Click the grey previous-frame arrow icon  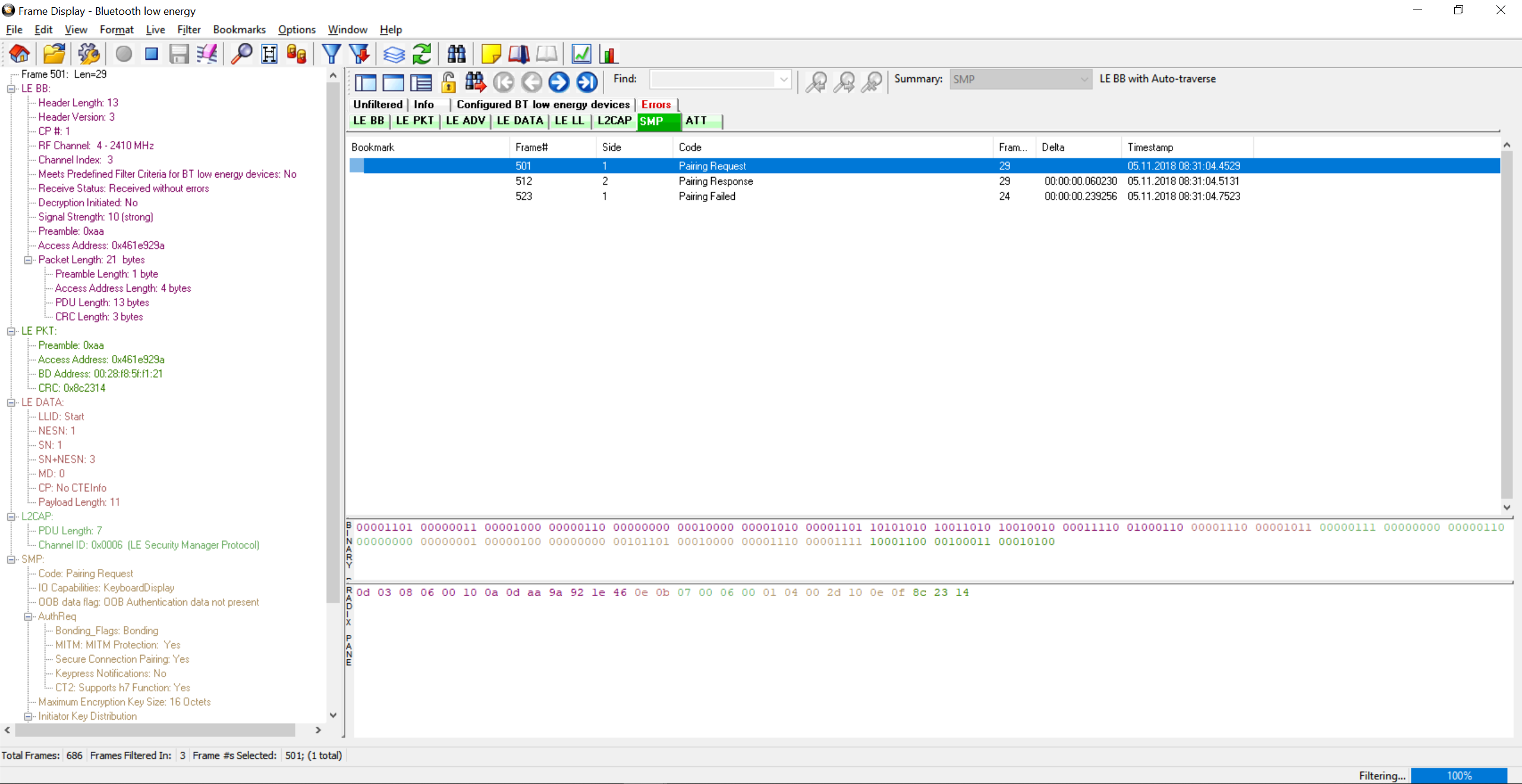tap(532, 82)
